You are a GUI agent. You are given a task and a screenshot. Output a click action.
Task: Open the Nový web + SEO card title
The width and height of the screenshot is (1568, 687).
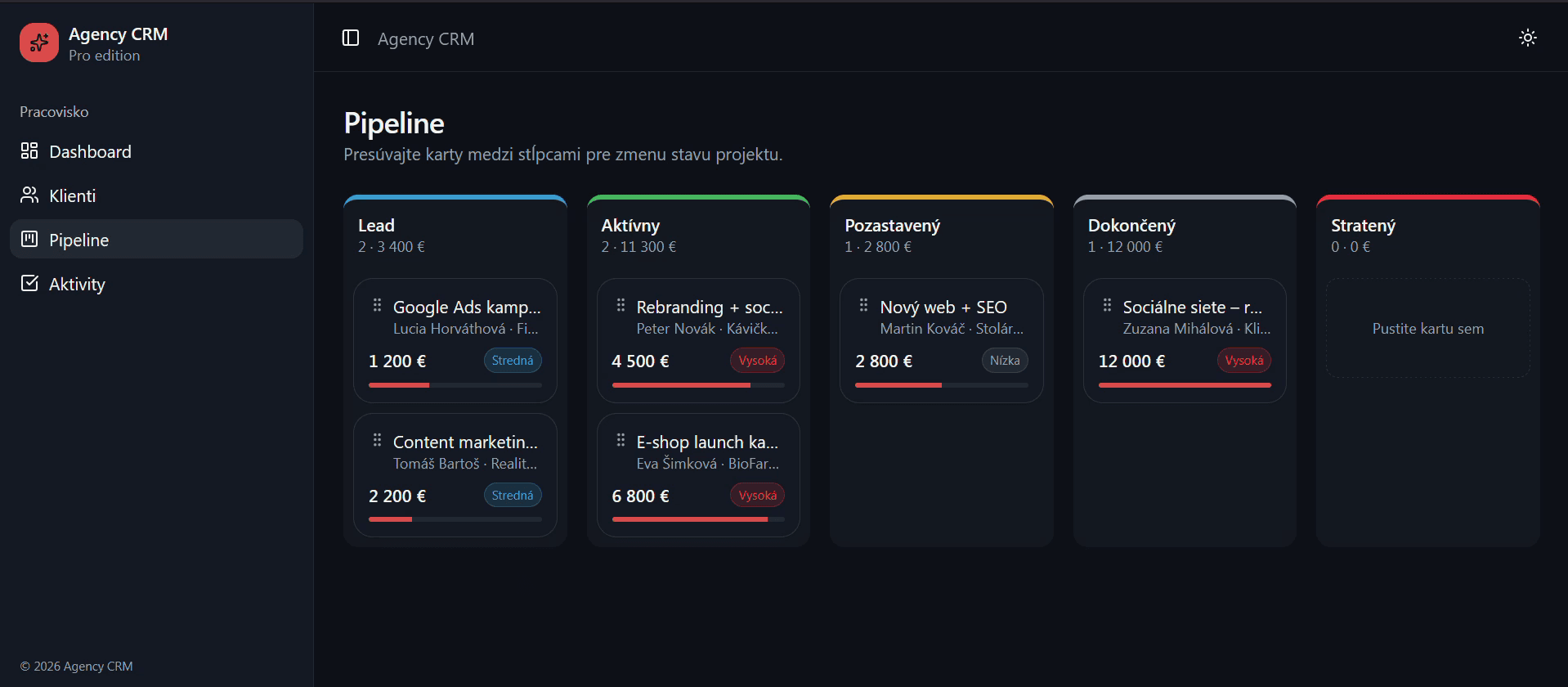coord(943,308)
